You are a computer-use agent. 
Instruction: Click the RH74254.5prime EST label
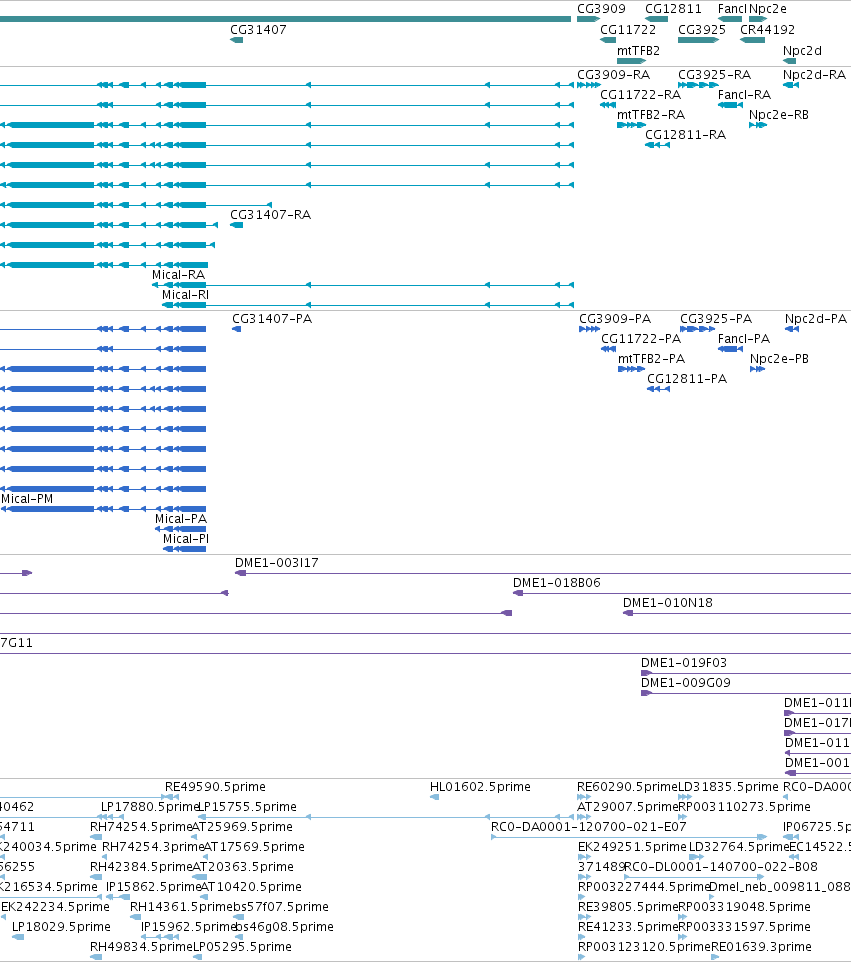tap(141, 827)
